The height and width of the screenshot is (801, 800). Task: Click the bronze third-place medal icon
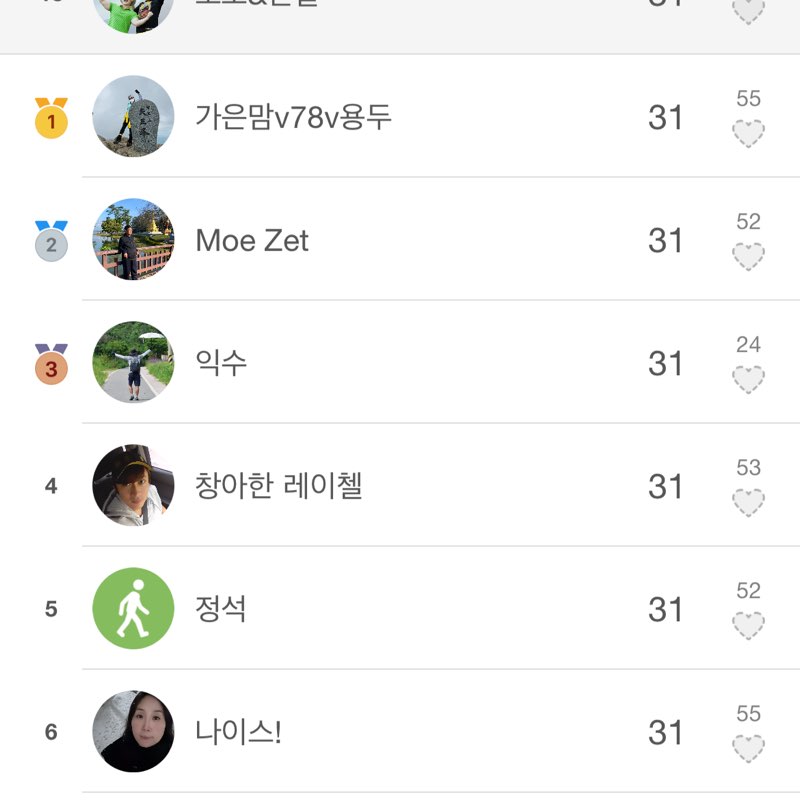pos(51,364)
